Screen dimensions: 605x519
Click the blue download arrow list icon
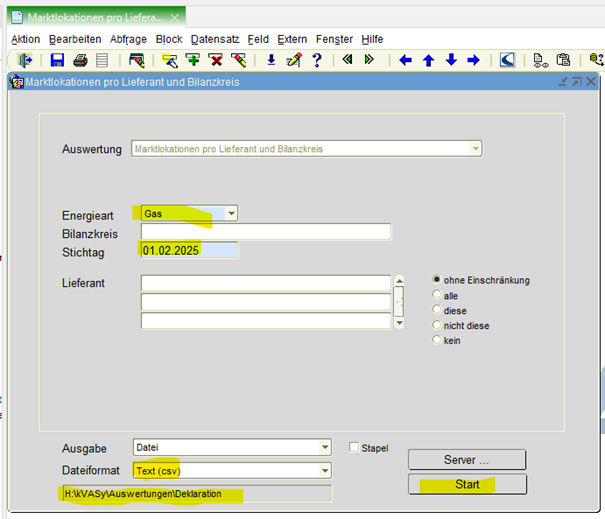pos(271,60)
